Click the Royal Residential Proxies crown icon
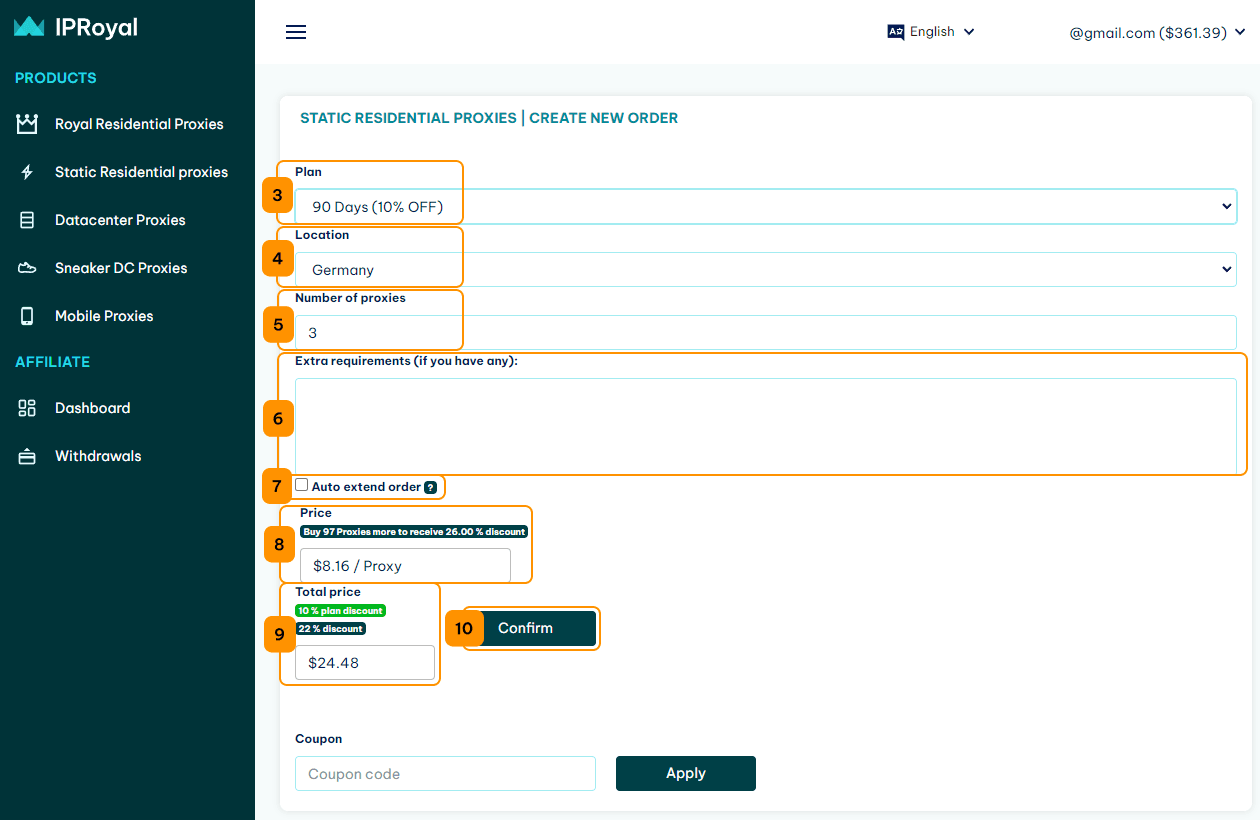This screenshot has height=820, width=1260. (x=27, y=124)
